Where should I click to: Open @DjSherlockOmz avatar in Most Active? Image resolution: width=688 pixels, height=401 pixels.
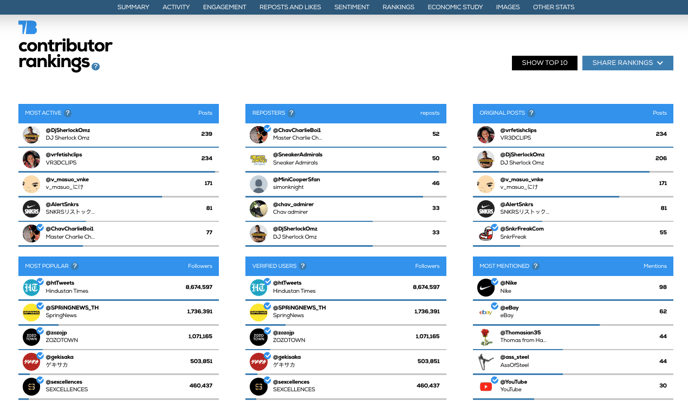tap(31, 135)
